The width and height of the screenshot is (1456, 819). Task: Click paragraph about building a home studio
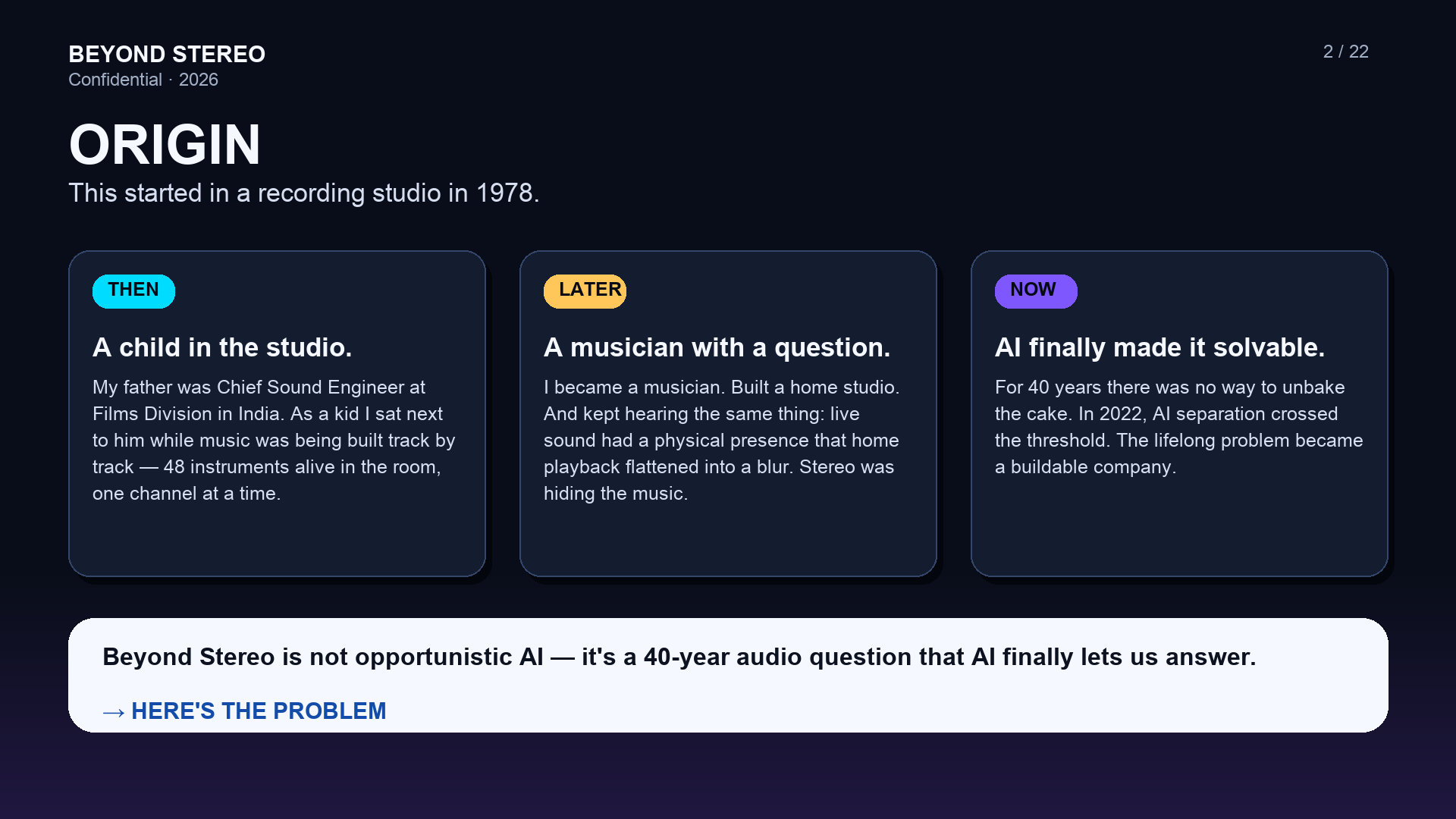coord(722,440)
